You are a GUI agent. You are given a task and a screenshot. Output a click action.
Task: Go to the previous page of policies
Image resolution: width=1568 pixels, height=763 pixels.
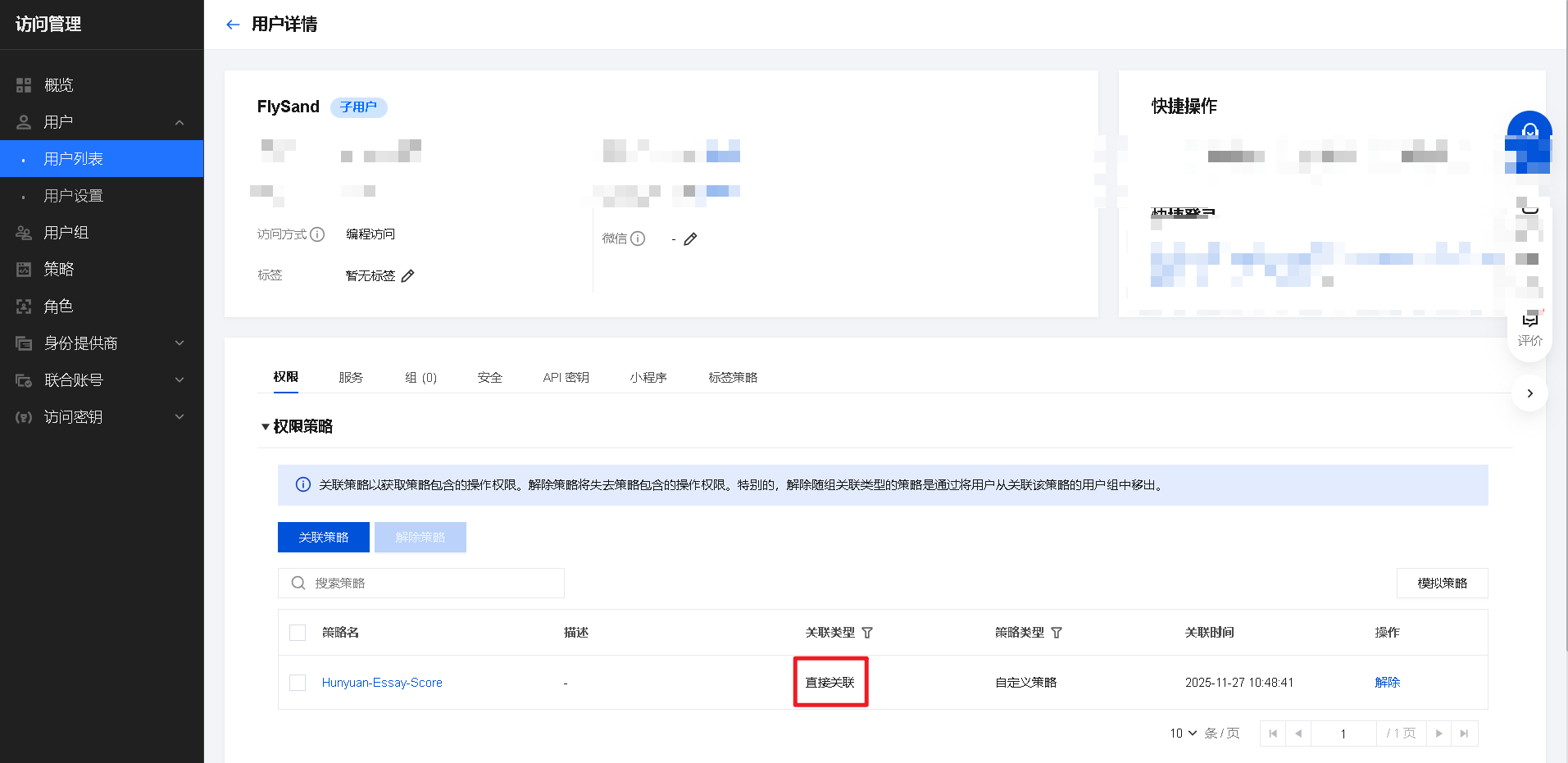coord(1298,733)
